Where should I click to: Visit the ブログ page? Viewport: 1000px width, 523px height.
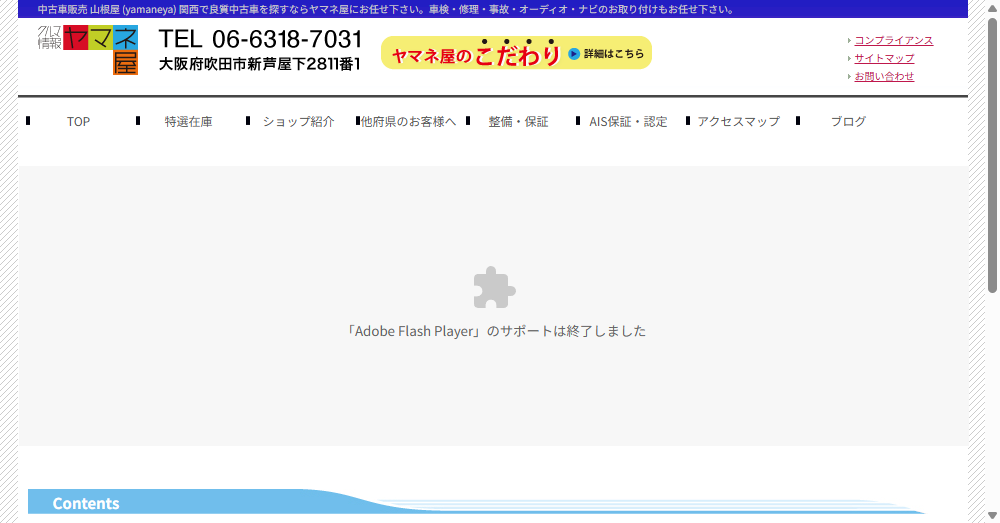[848, 121]
